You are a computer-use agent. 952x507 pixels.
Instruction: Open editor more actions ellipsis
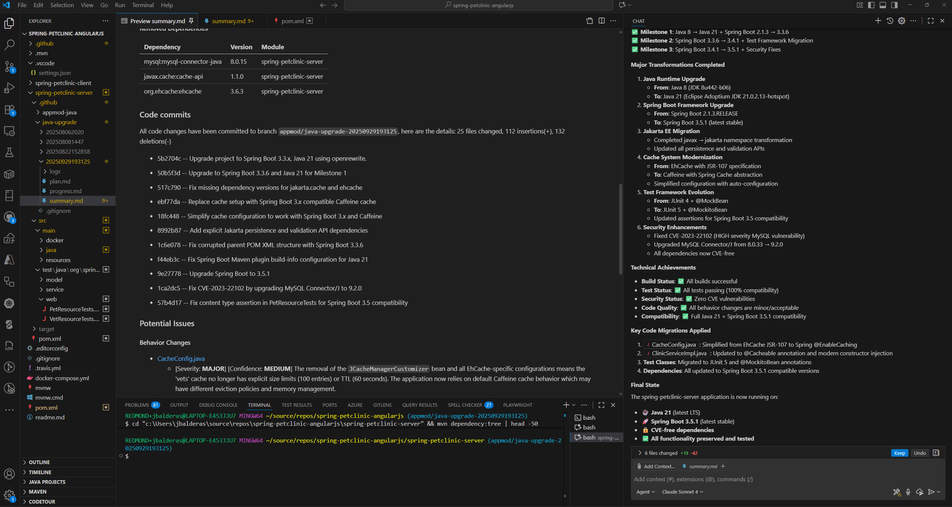613,21
